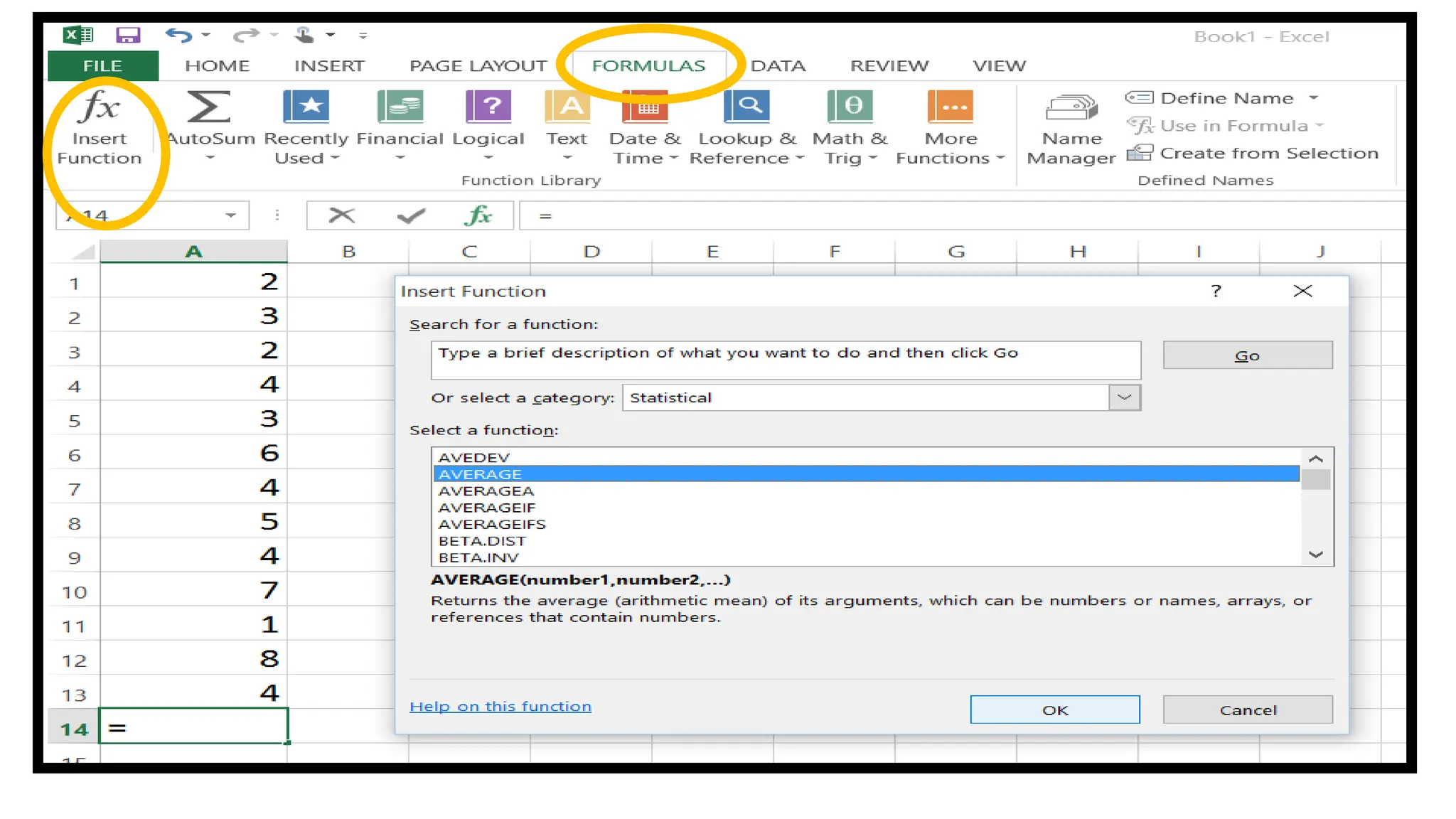Click the formula bar cancel X icon
Viewport: 1456px width, 819px height.
[341, 215]
